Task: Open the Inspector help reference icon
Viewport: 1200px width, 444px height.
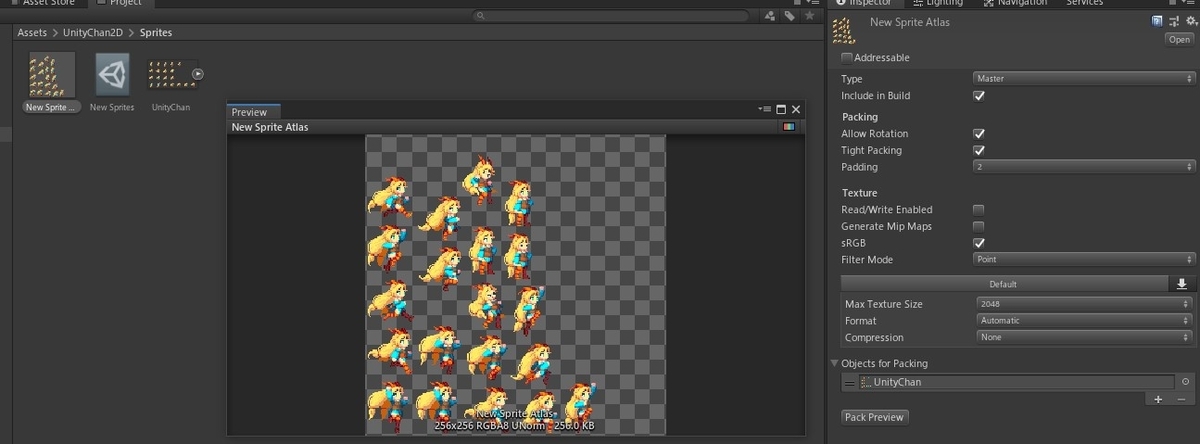Action: tap(1158, 21)
